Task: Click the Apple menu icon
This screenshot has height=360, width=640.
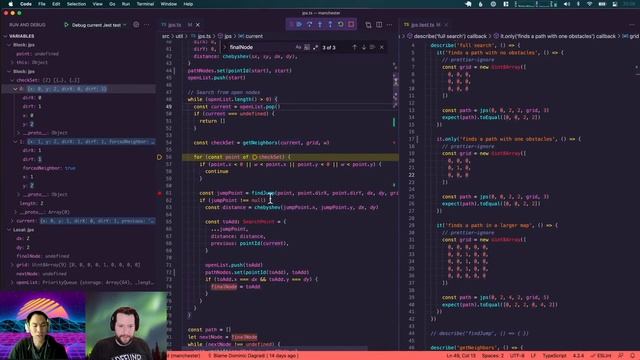Action: click(11, 4)
